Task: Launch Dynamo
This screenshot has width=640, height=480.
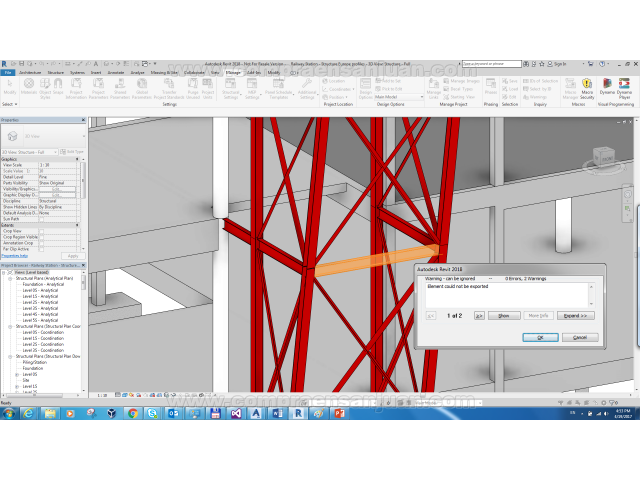Action: [607, 87]
